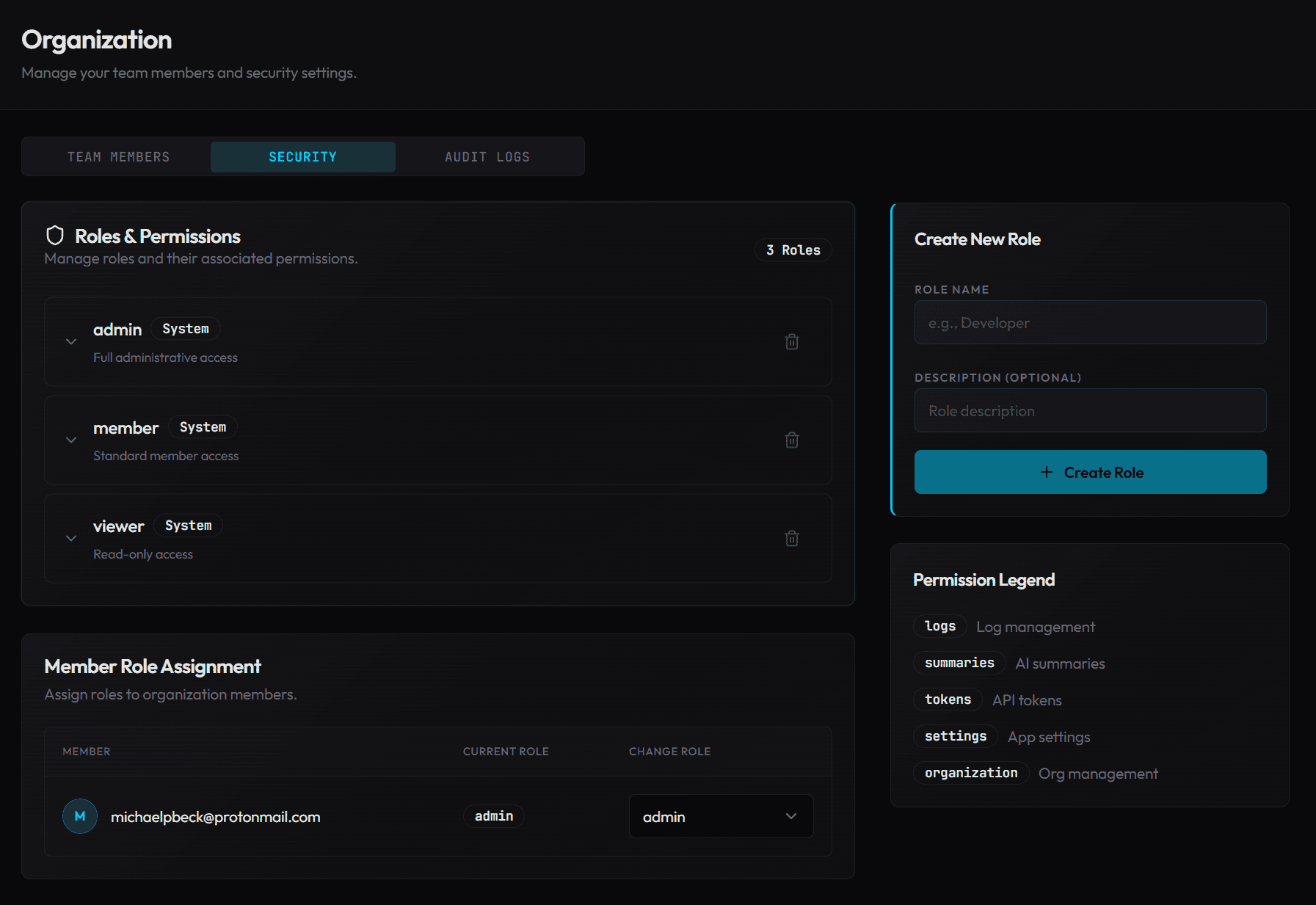
Task: Open the Audit Logs tab
Action: (487, 157)
